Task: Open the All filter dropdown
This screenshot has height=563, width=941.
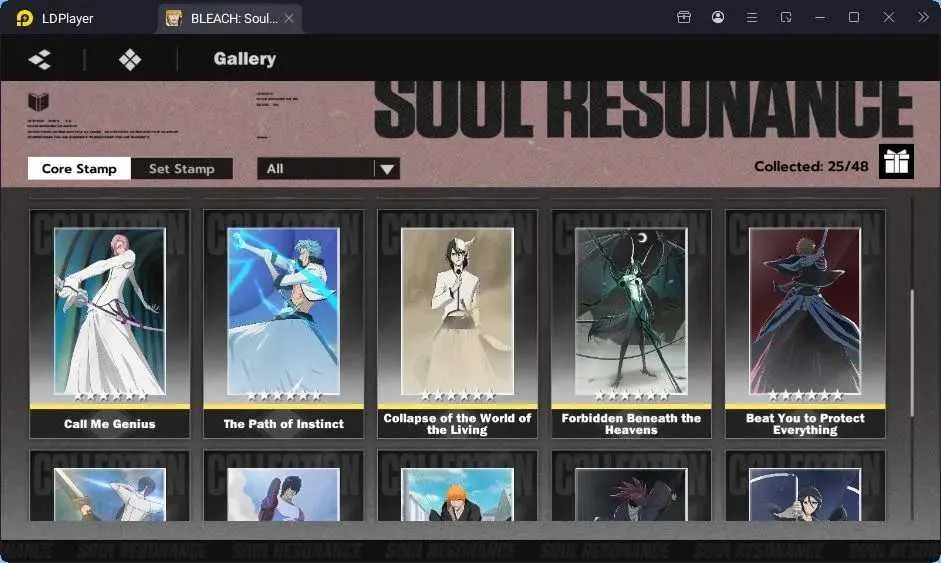Action: tap(328, 169)
